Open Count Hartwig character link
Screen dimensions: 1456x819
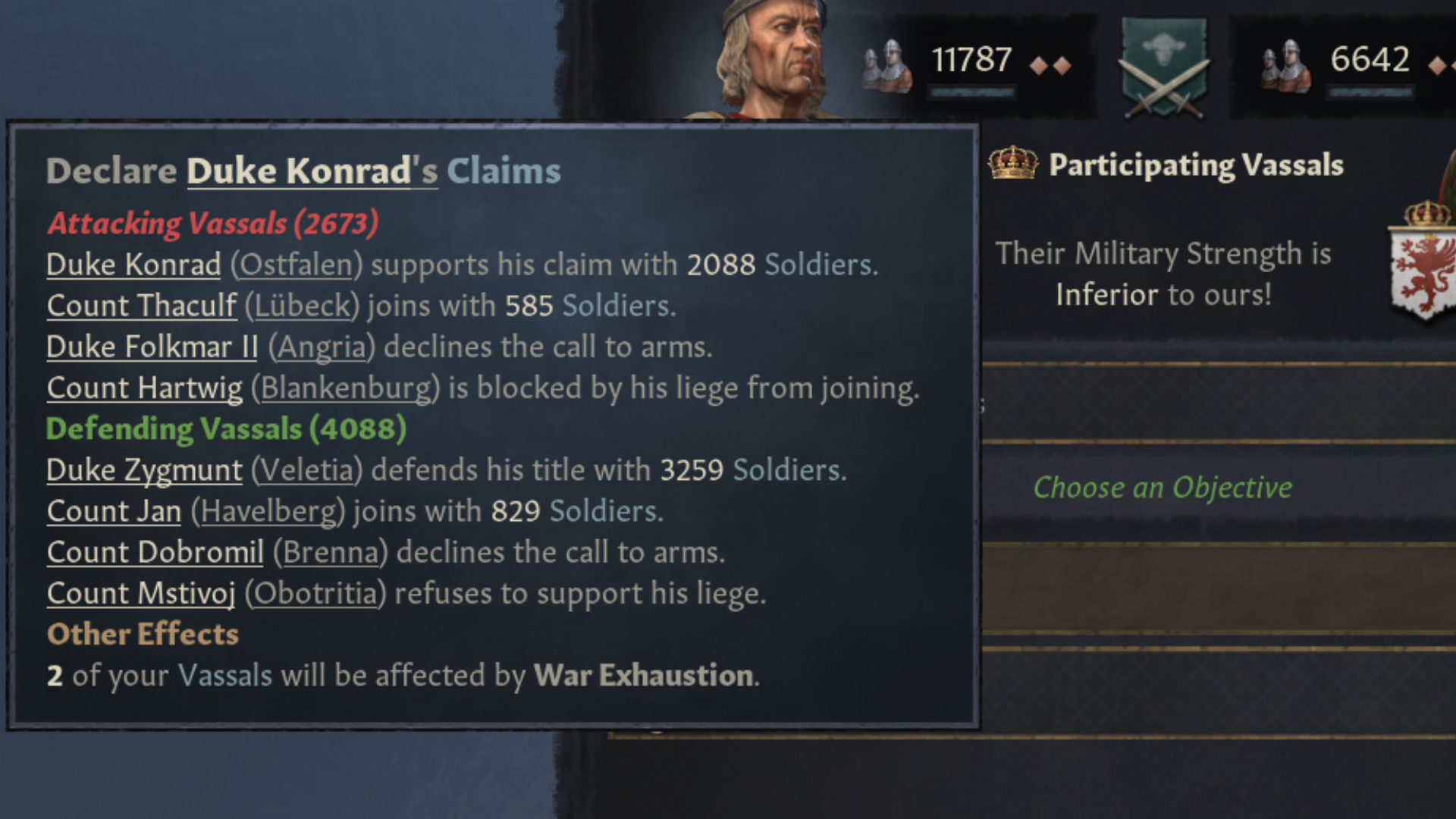coord(145,388)
